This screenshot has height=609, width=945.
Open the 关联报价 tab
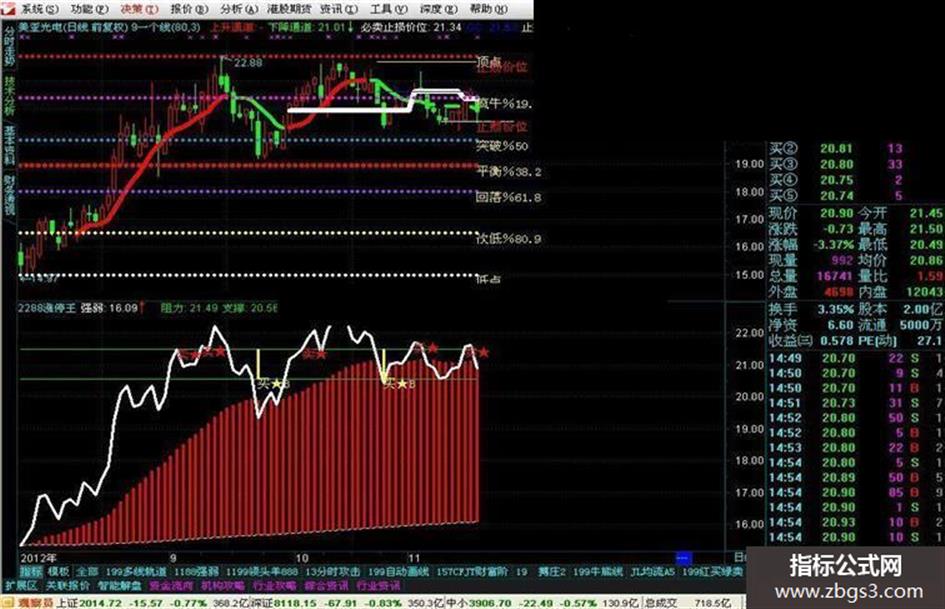(x=68, y=585)
